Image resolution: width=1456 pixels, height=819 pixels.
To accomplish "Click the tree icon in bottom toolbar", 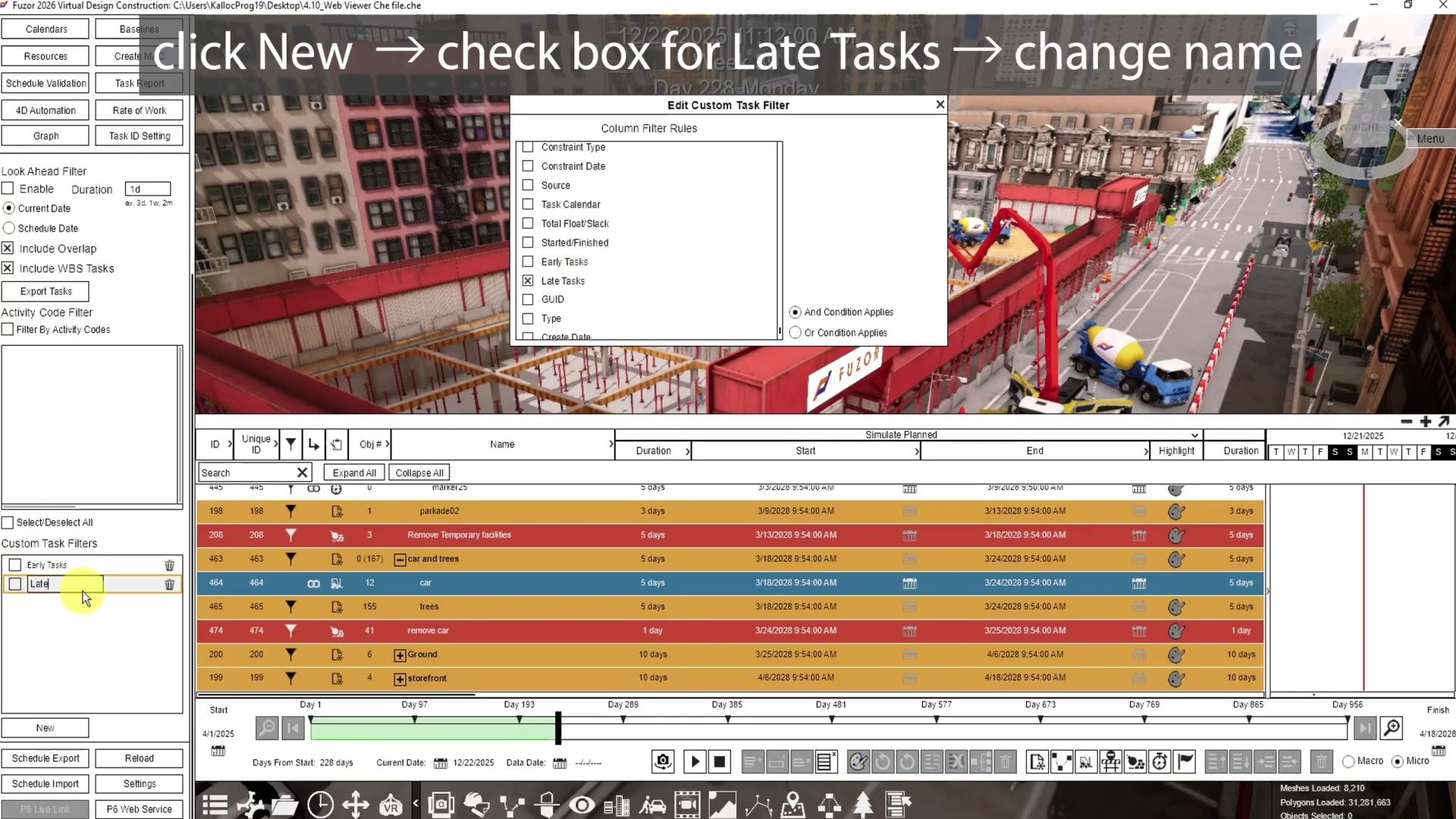I will (x=863, y=805).
